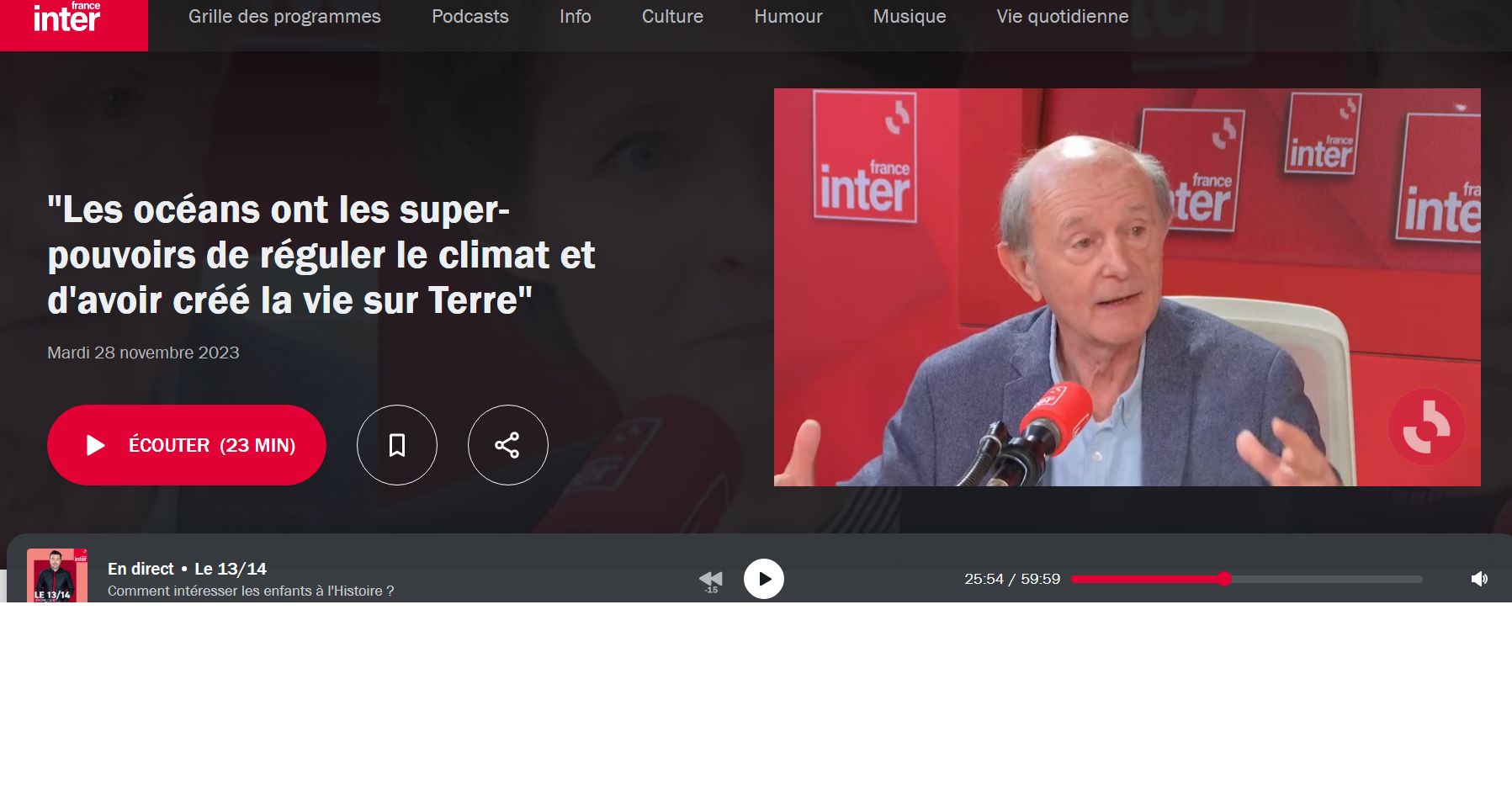Open the Le 13/14 show thumbnail
The width and height of the screenshot is (1512, 790).
pos(57,575)
